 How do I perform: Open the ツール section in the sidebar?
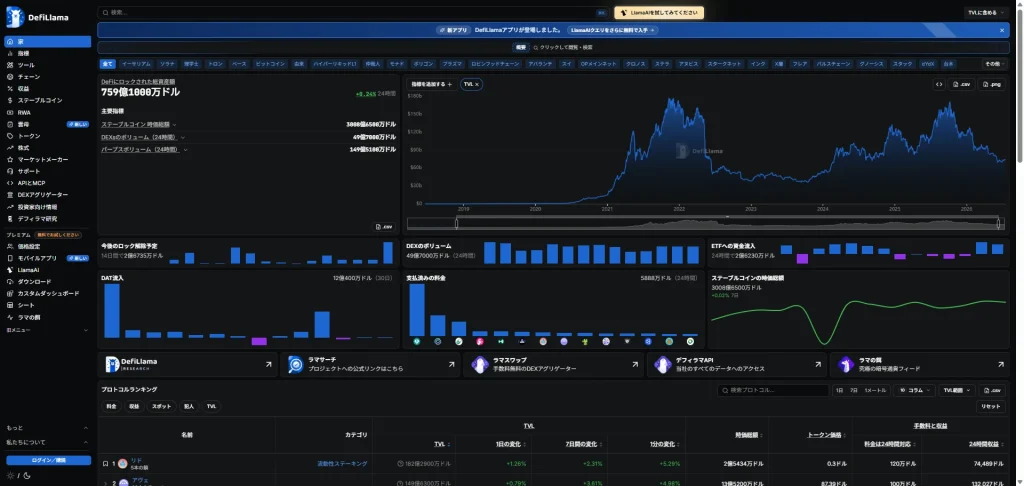tap(48, 65)
